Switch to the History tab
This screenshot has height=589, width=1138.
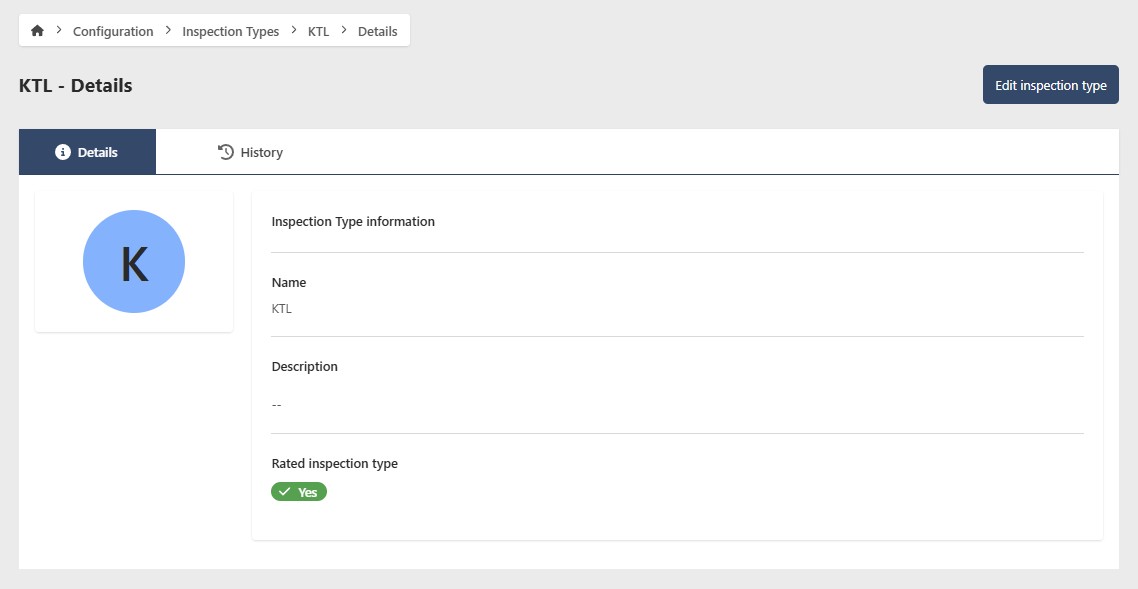pos(250,151)
